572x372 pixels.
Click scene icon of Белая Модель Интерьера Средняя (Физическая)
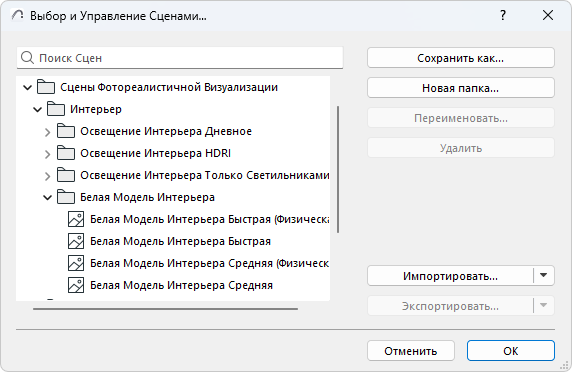click(76, 263)
